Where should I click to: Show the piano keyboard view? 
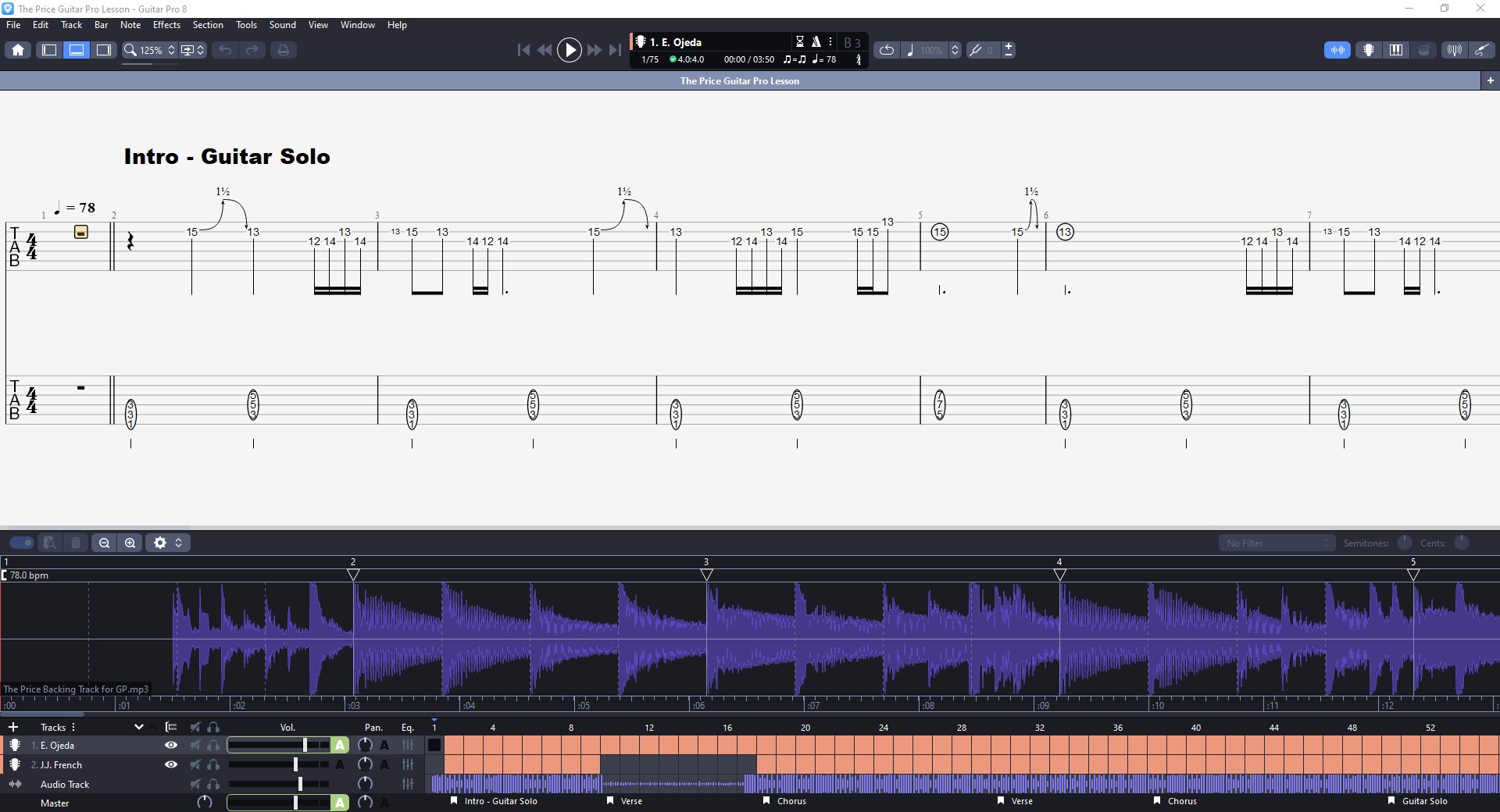pos(1396,50)
